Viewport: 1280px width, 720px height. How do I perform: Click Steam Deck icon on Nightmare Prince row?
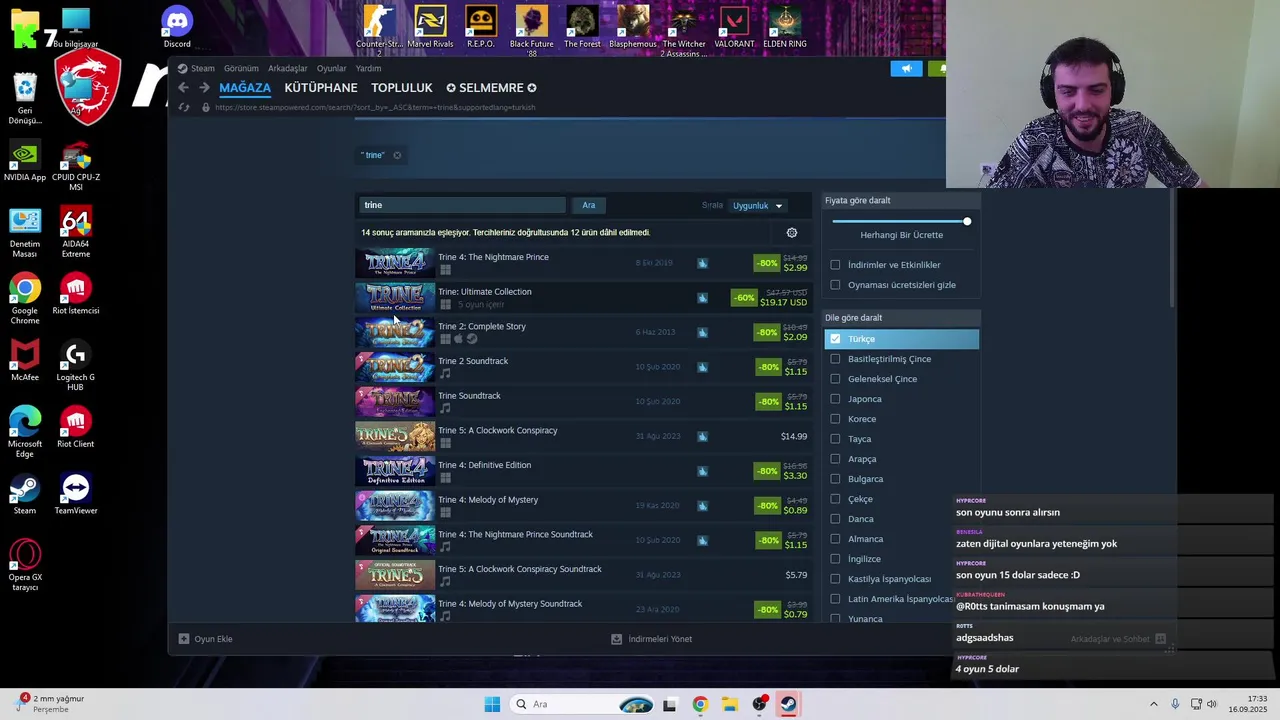702,263
